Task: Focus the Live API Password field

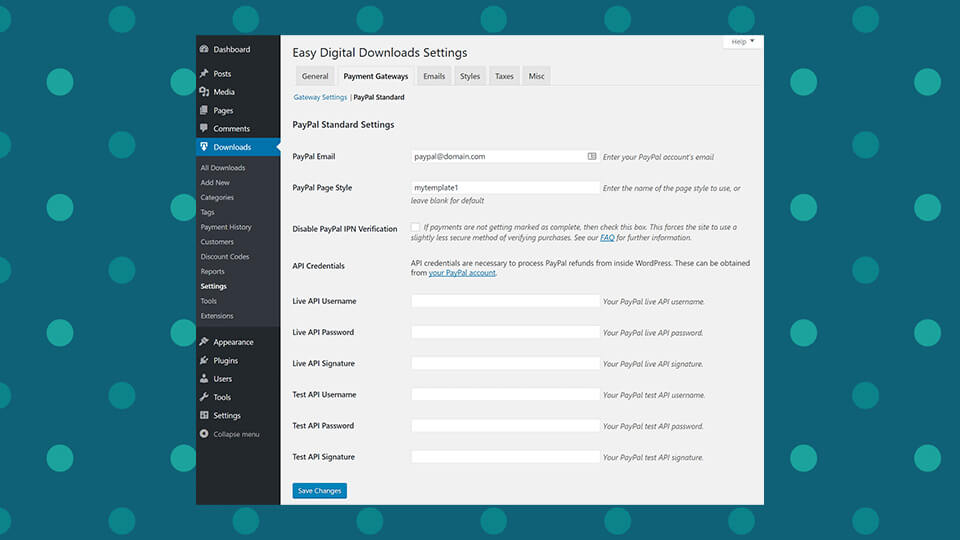Action: click(x=505, y=332)
